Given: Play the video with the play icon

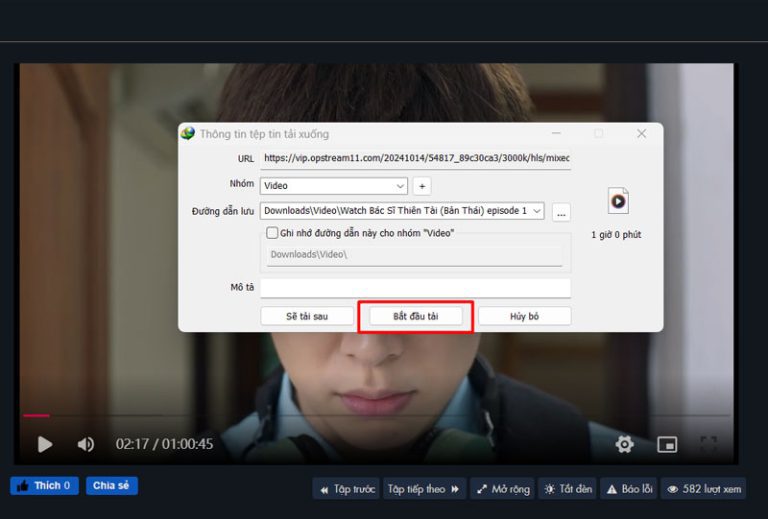Looking at the screenshot, I should coord(44,444).
